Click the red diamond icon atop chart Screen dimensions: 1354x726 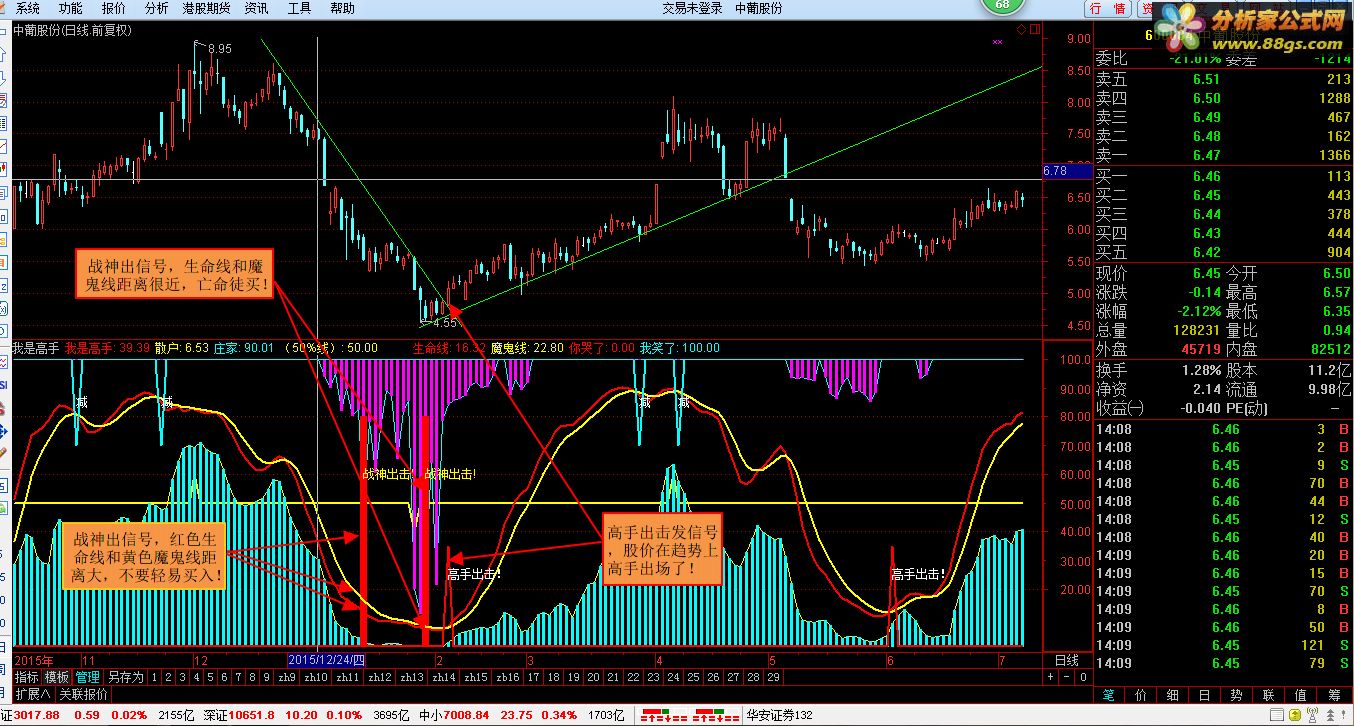click(x=1020, y=30)
